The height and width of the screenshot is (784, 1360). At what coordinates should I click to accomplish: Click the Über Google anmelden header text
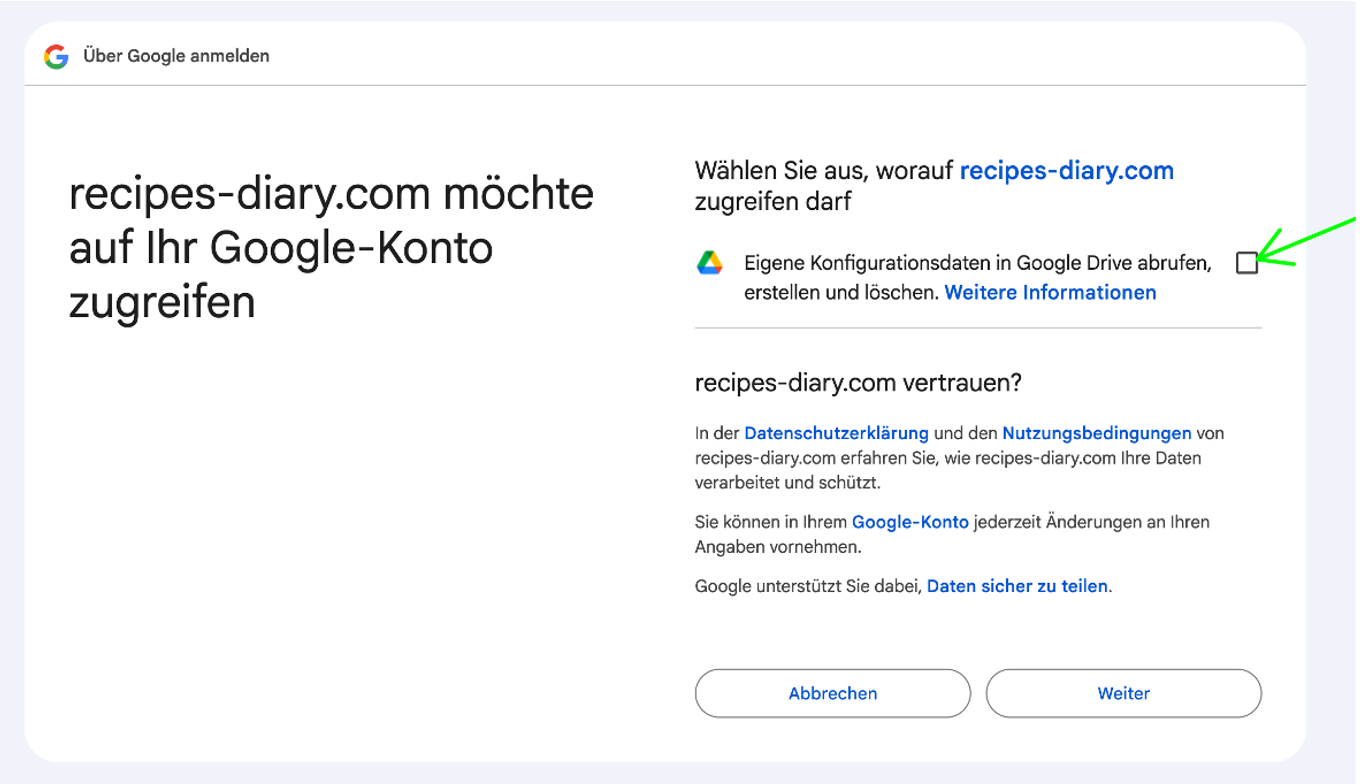[175, 56]
